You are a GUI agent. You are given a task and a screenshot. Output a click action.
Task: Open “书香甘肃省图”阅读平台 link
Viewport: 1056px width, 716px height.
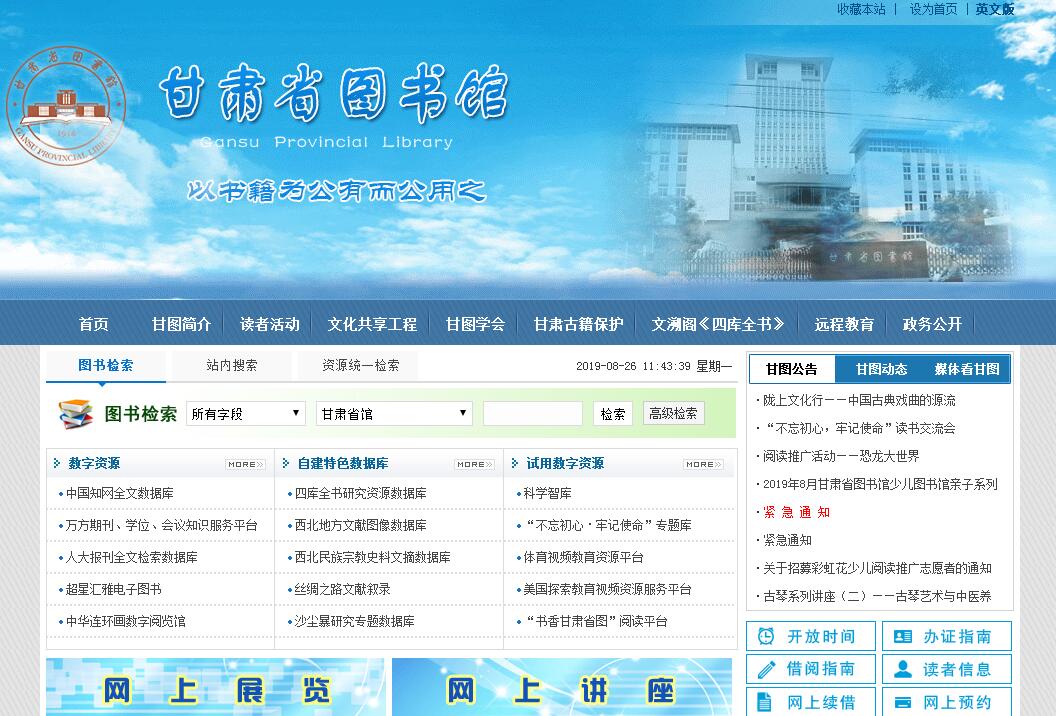pos(595,621)
